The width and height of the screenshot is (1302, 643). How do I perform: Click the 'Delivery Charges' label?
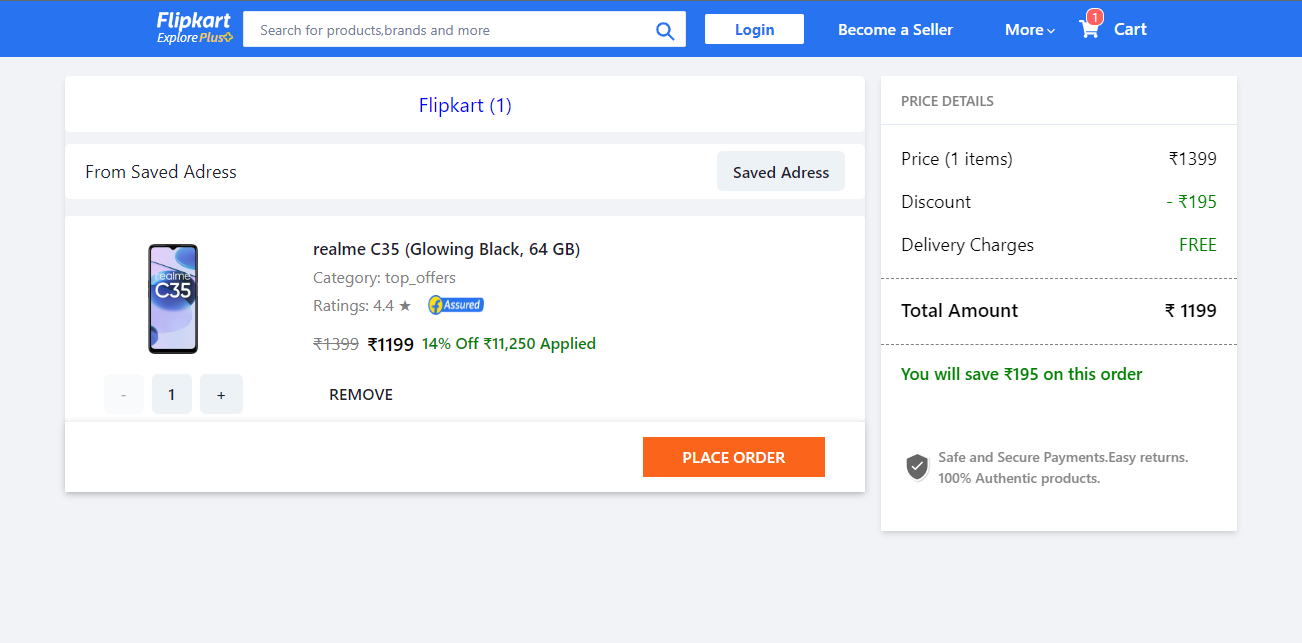click(967, 245)
